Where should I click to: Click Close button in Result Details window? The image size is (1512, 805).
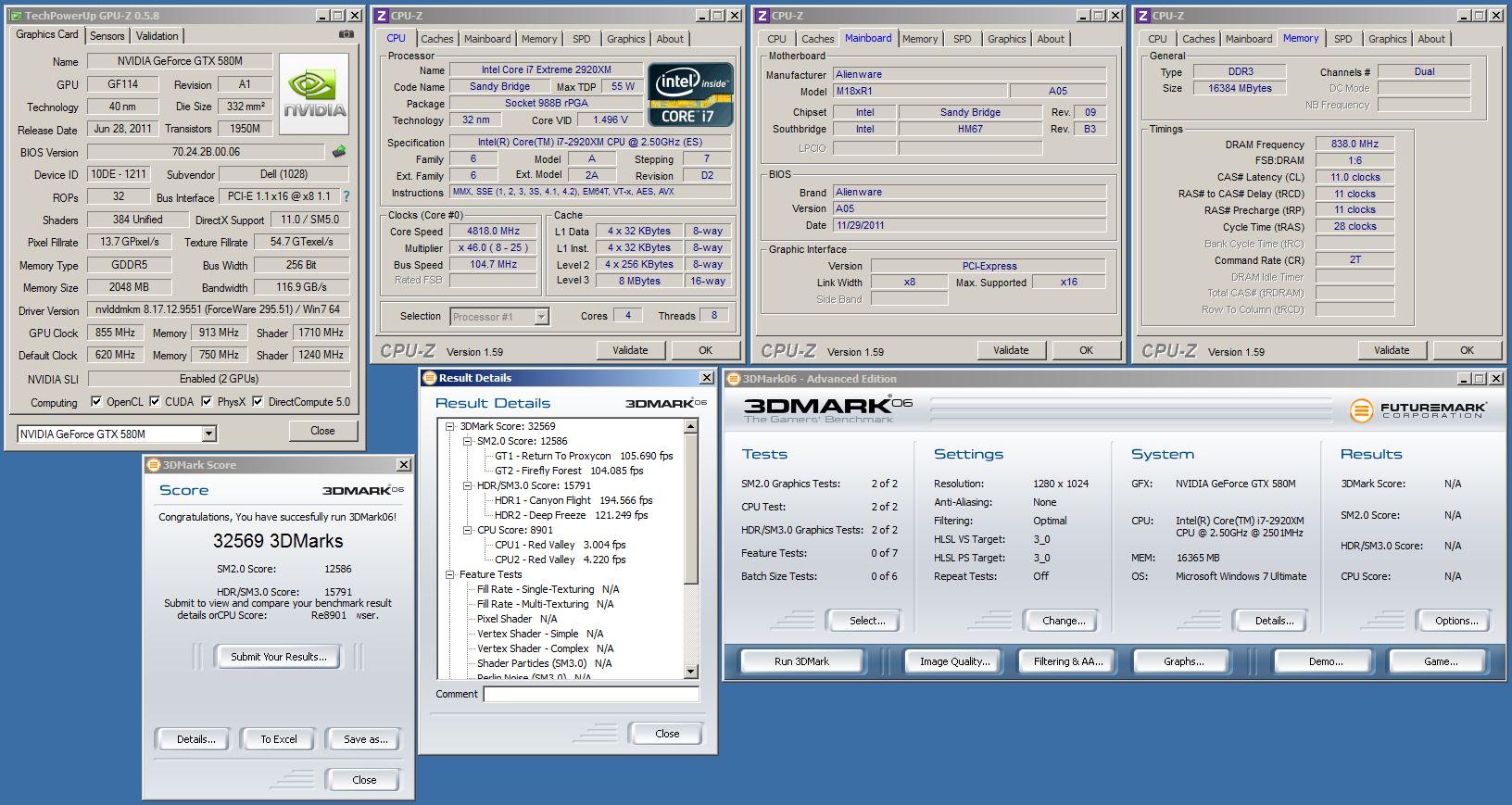click(667, 734)
